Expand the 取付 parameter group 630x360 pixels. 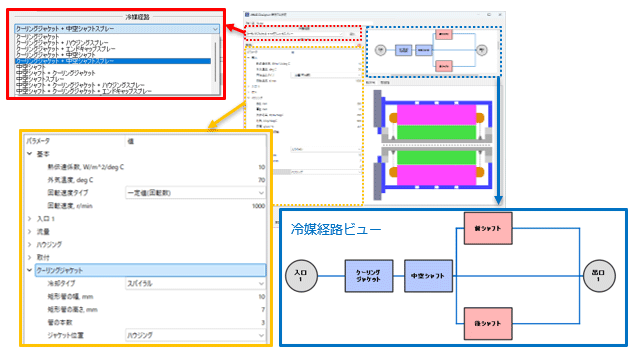[30, 258]
